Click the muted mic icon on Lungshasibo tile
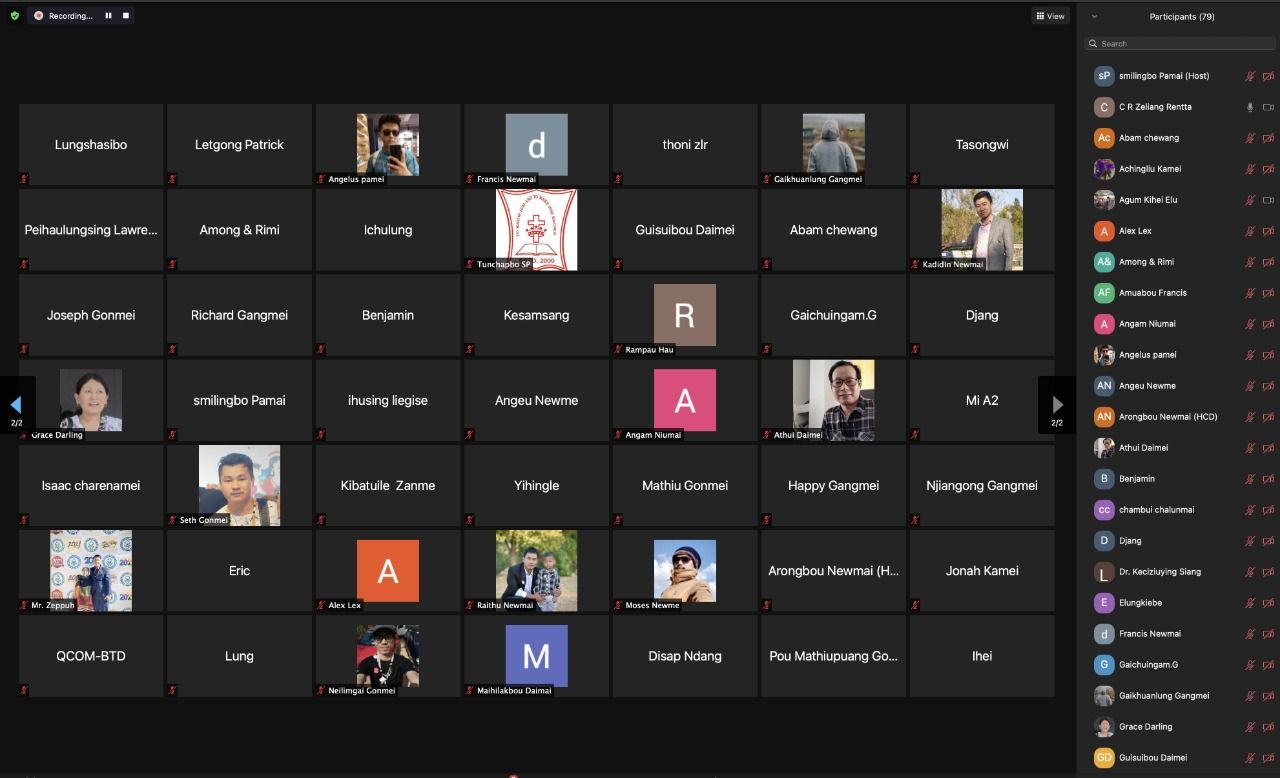1280x778 pixels. [24, 179]
